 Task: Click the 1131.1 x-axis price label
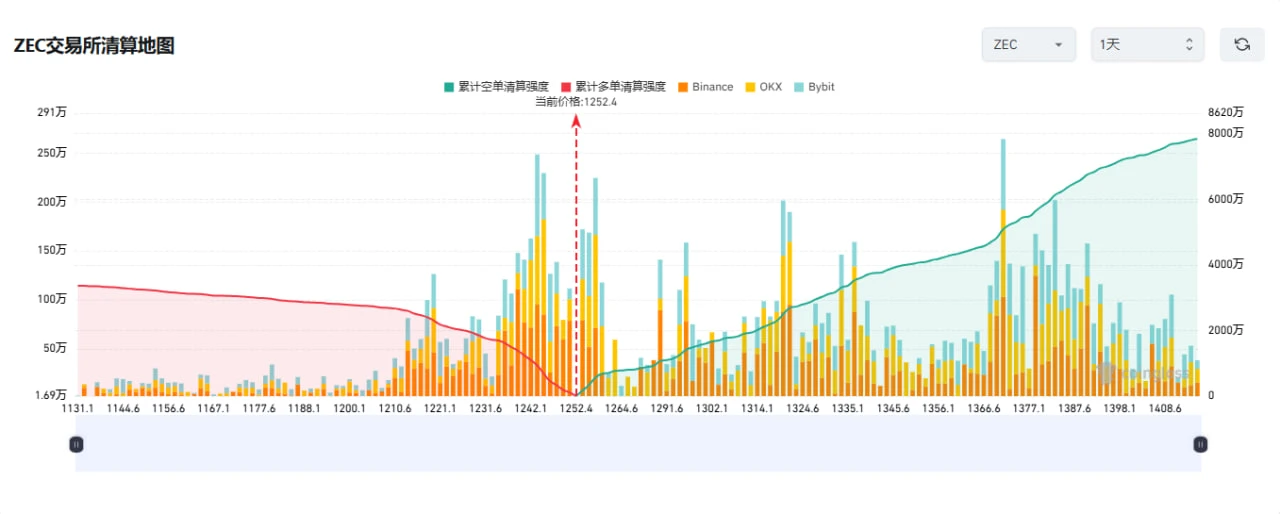point(78,408)
